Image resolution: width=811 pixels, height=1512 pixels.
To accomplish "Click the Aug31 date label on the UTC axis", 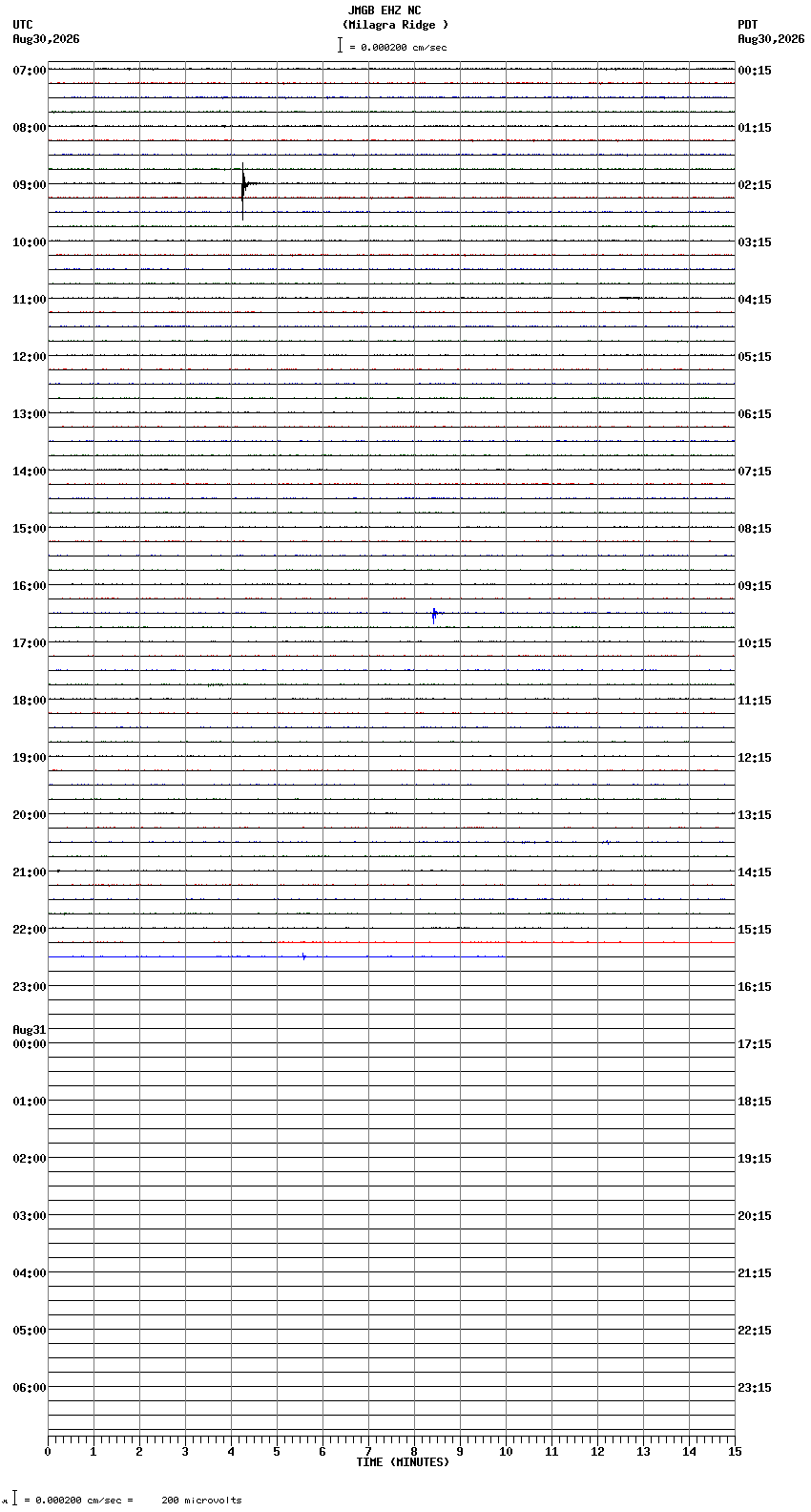I will click(30, 1030).
